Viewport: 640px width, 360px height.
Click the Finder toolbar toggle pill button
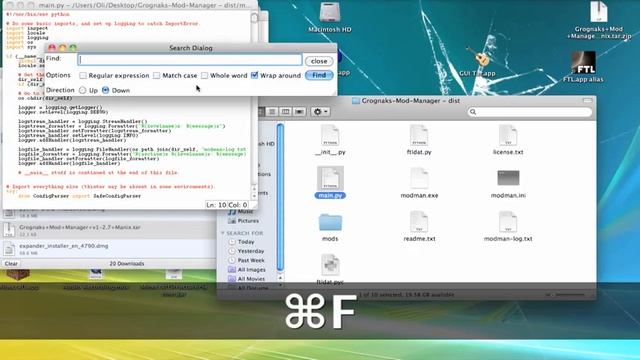click(587, 101)
